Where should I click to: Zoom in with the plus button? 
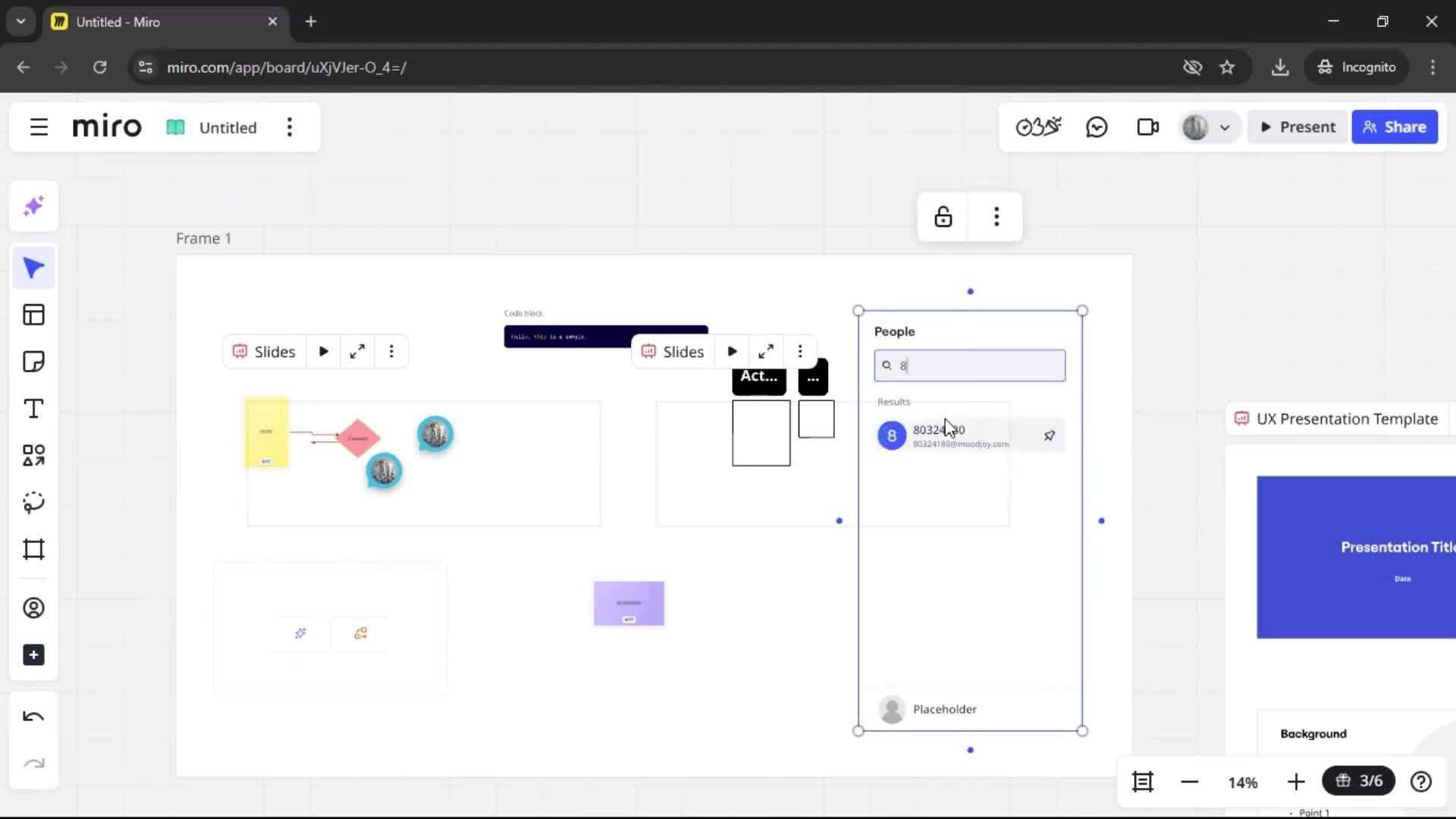pos(1296,781)
